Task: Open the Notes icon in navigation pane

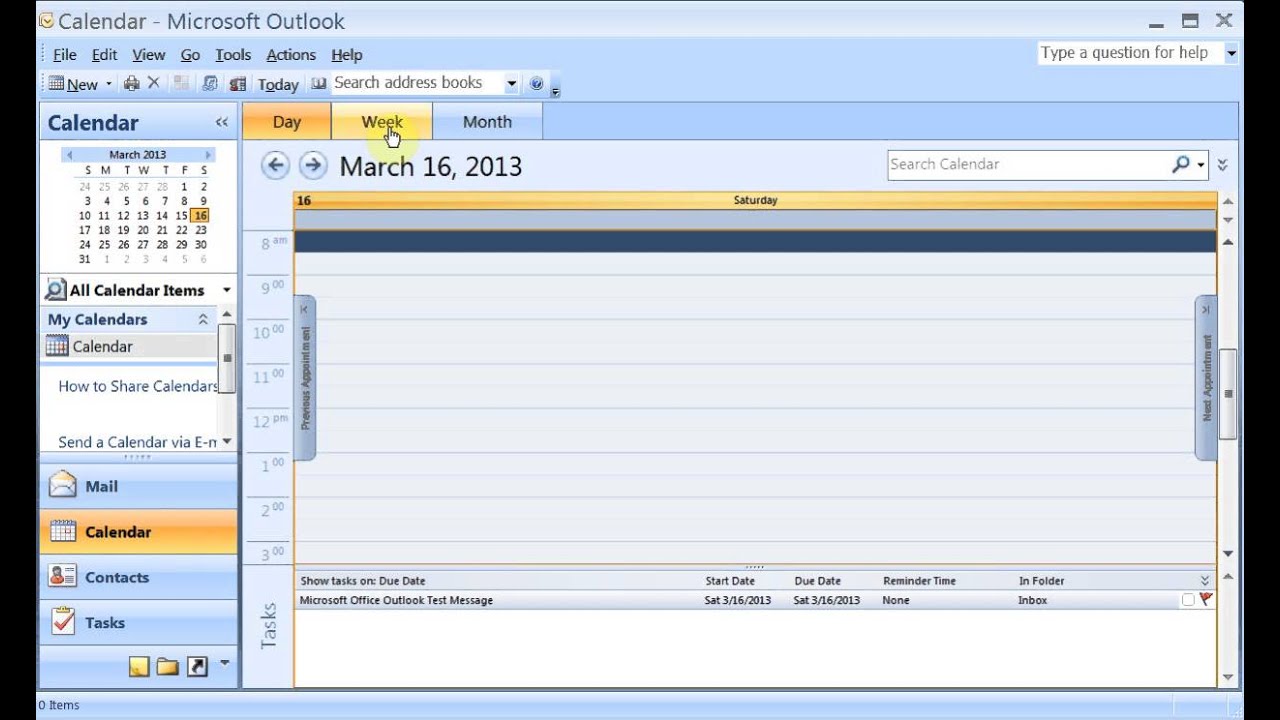Action: [x=139, y=666]
